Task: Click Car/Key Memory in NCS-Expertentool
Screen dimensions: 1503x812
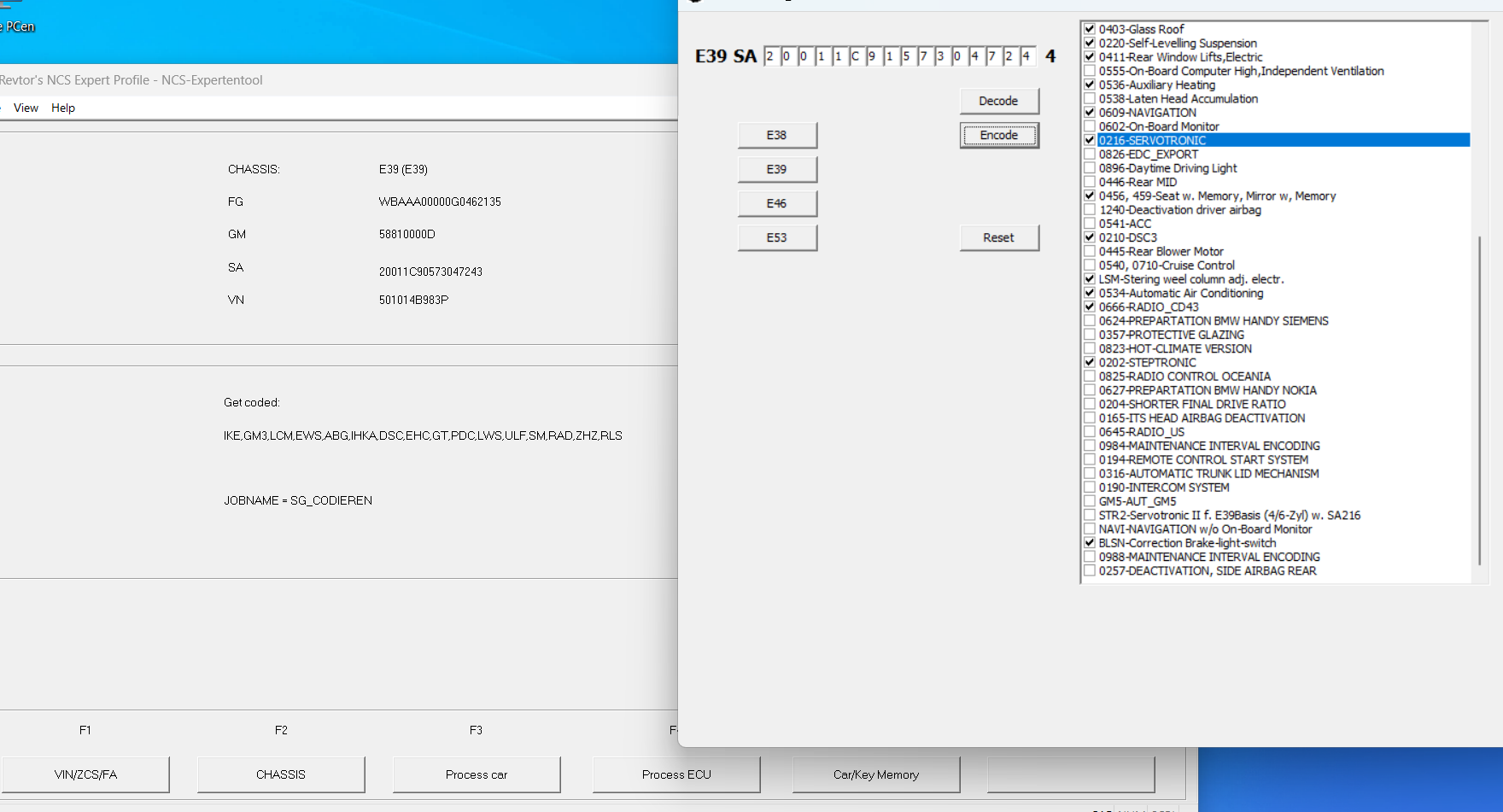Action: tap(876, 774)
